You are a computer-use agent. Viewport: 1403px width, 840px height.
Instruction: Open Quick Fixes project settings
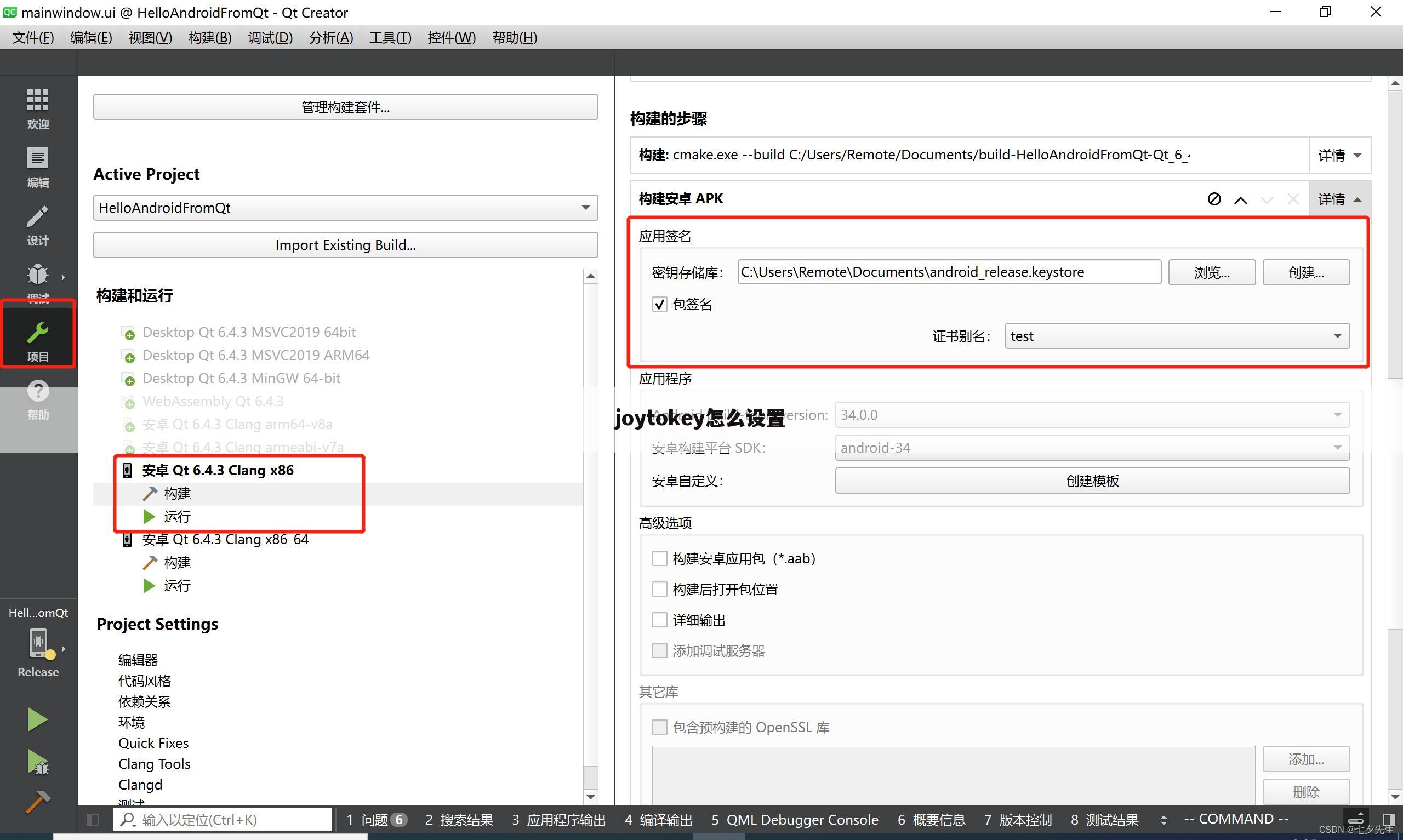(153, 743)
